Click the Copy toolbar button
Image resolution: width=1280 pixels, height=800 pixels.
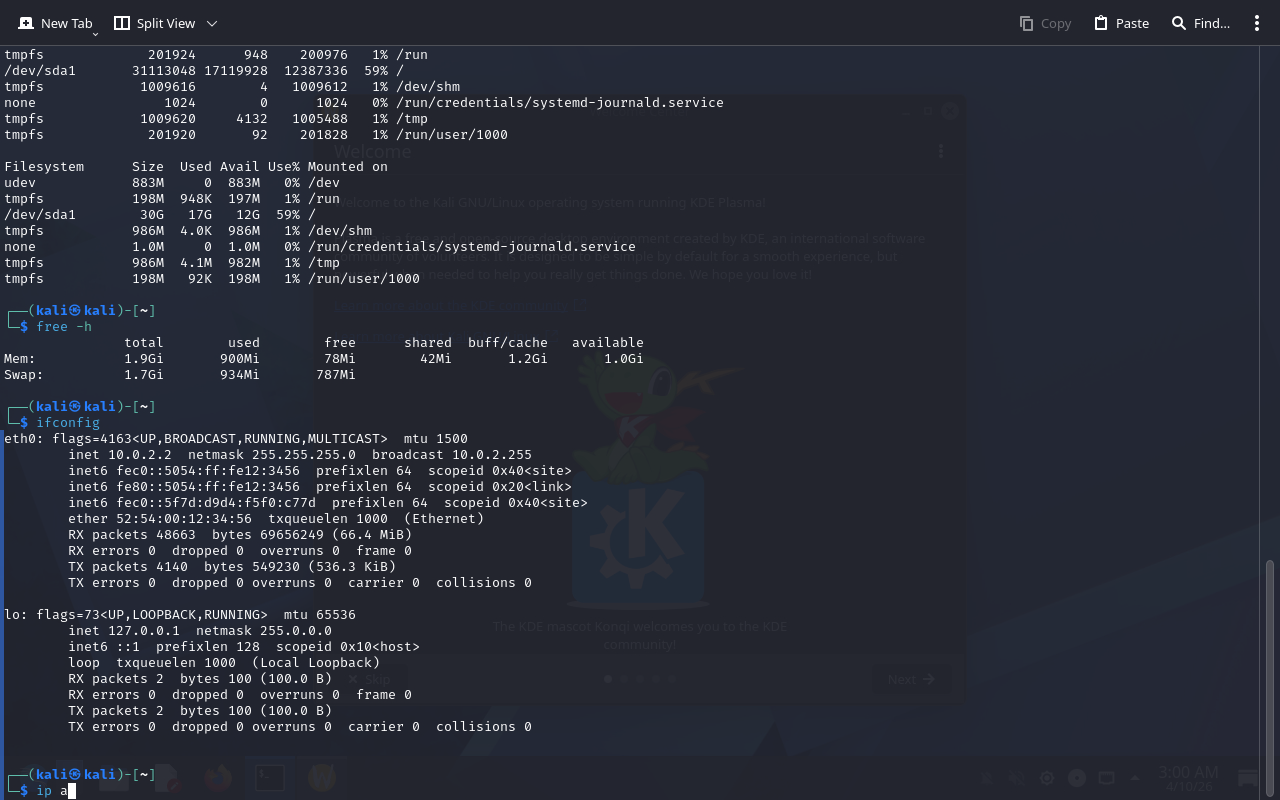pyautogui.click(x=1045, y=23)
